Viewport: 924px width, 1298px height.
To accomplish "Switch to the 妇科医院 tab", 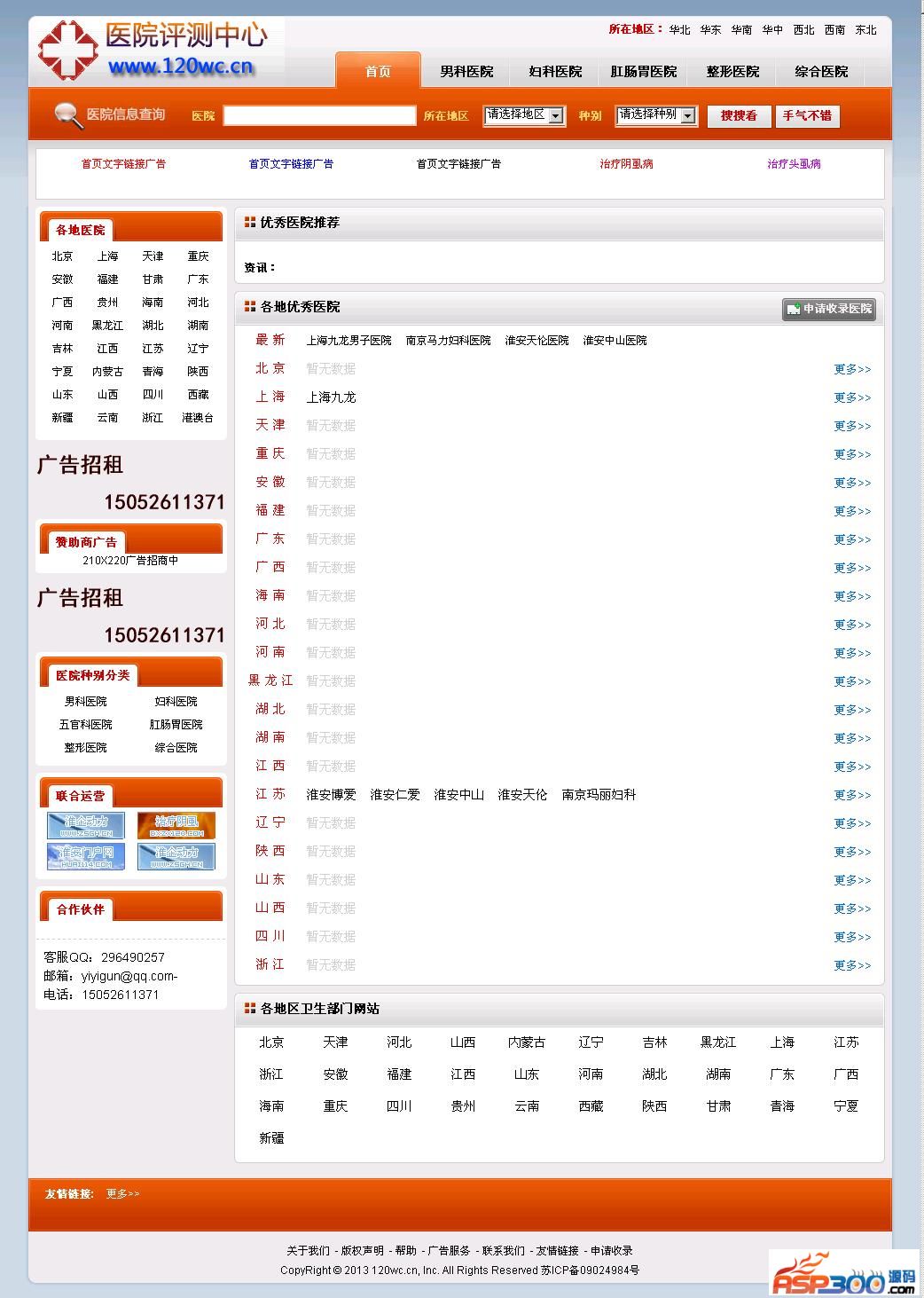I will tap(555, 71).
